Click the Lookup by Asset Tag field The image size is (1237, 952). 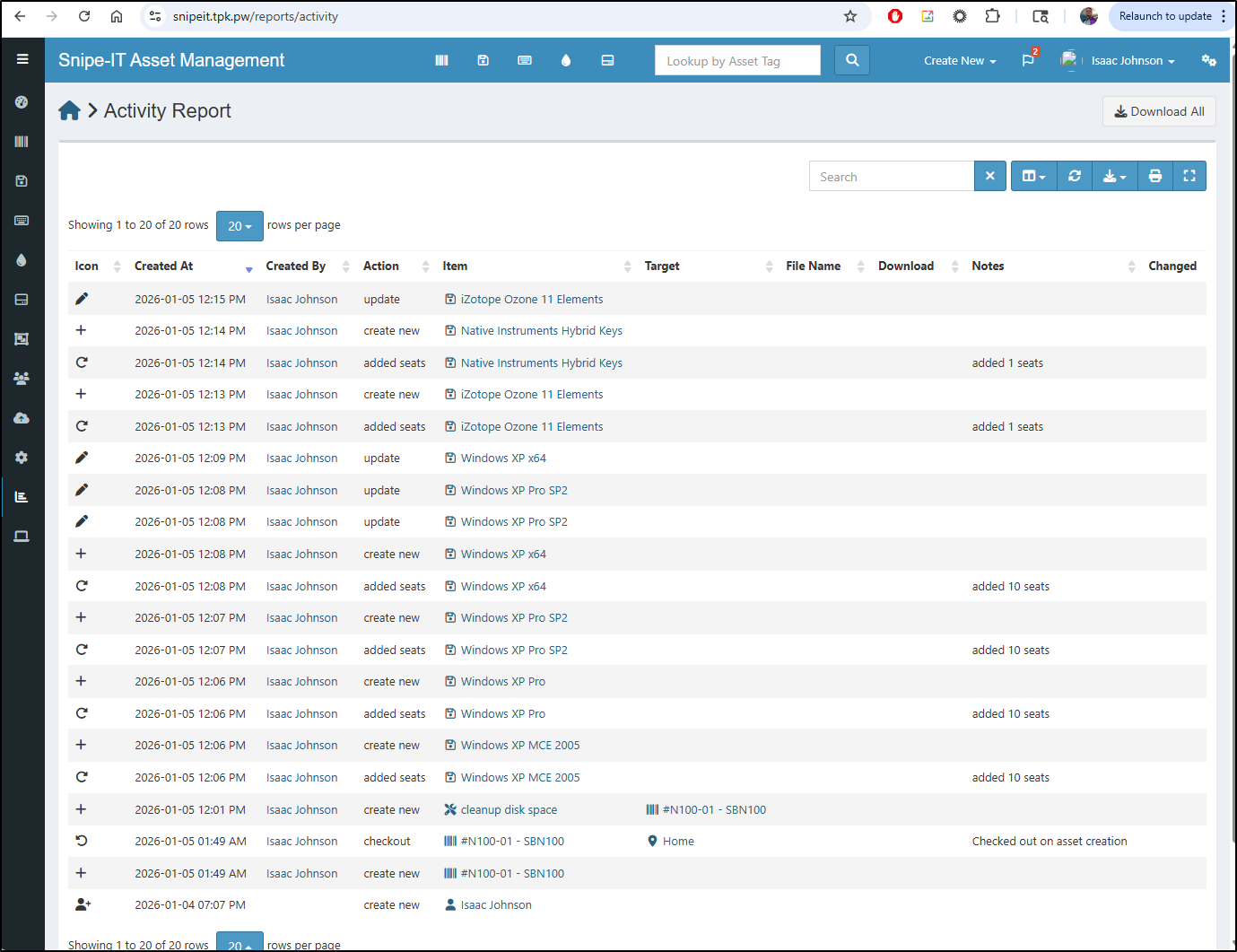click(737, 61)
